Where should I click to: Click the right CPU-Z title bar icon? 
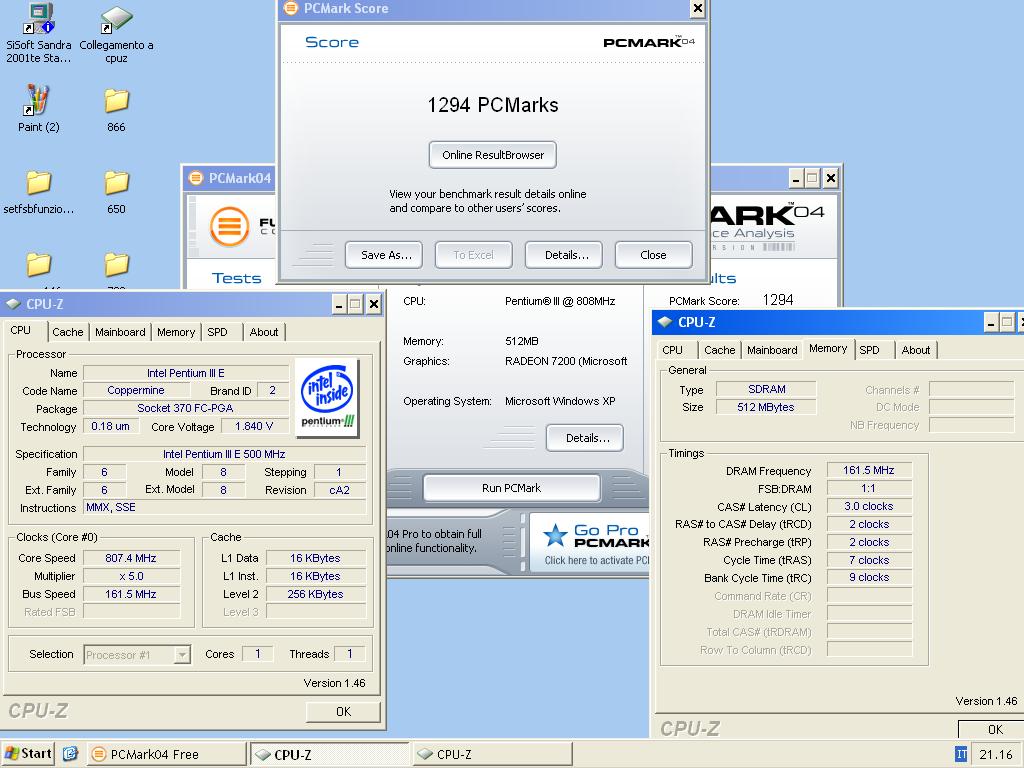(x=665, y=322)
